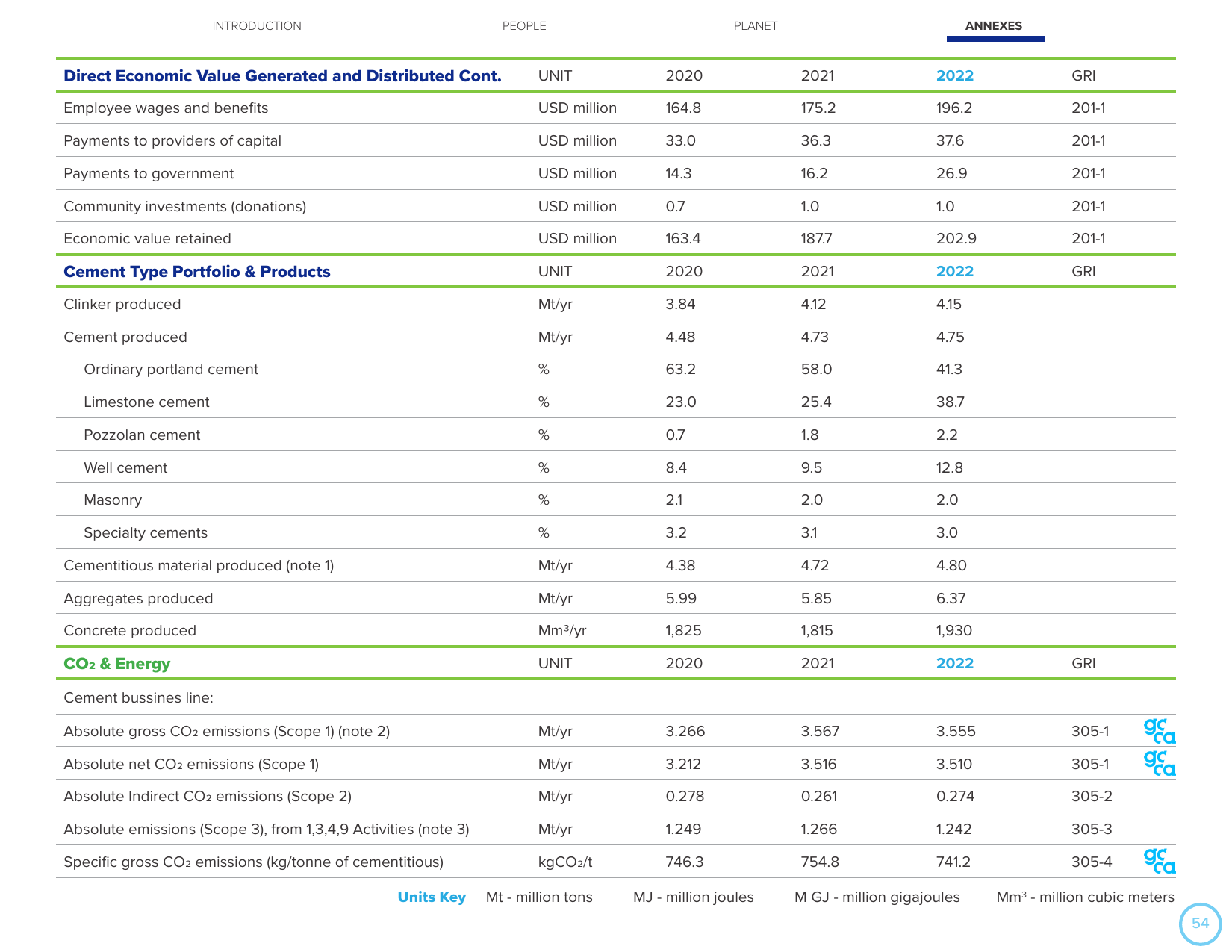The width and height of the screenshot is (1232, 952).
Task: Click the 6.37 aggregates produced value
Action: (x=951, y=599)
